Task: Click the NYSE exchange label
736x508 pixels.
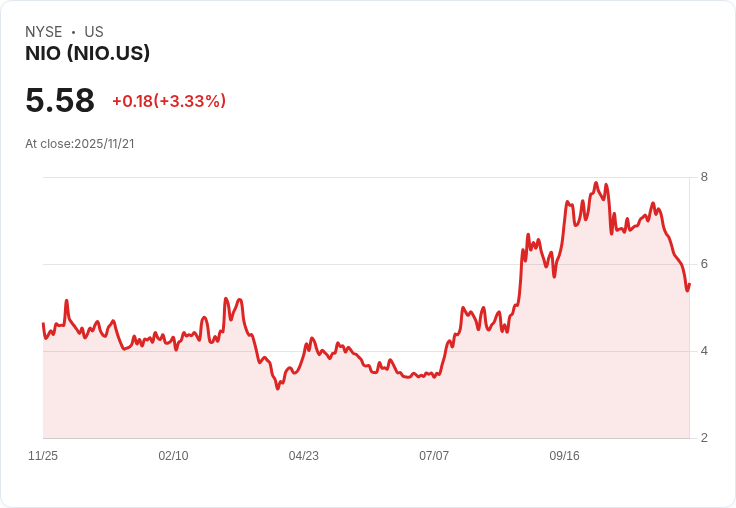Action: coord(44,32)
